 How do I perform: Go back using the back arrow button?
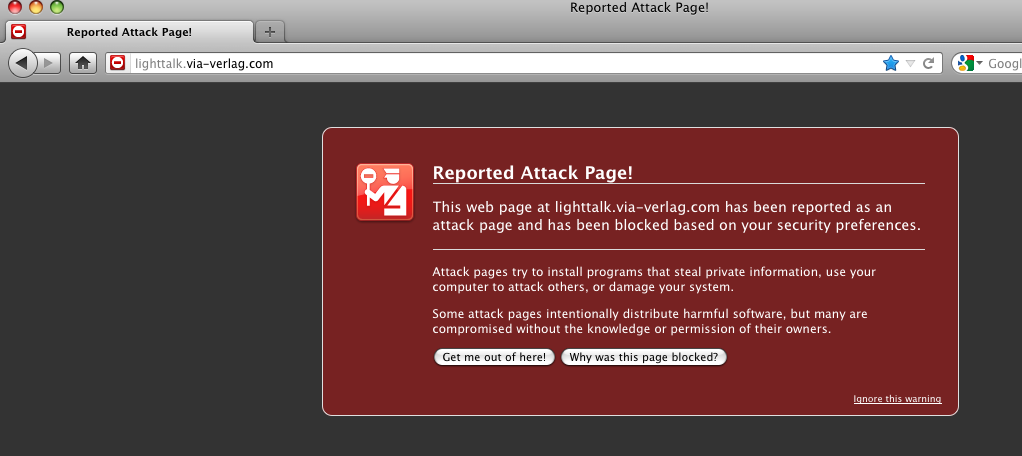[22, 63]
